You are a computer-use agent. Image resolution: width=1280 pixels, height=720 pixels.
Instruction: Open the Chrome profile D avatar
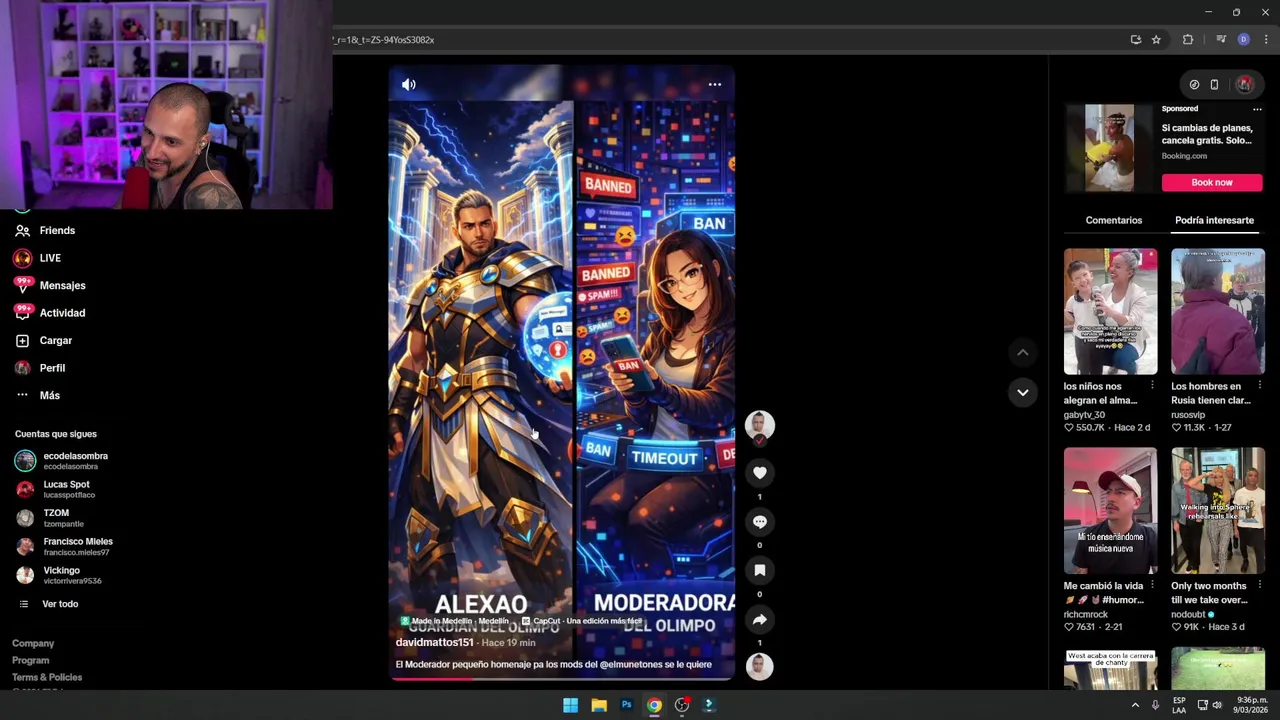1243,40
